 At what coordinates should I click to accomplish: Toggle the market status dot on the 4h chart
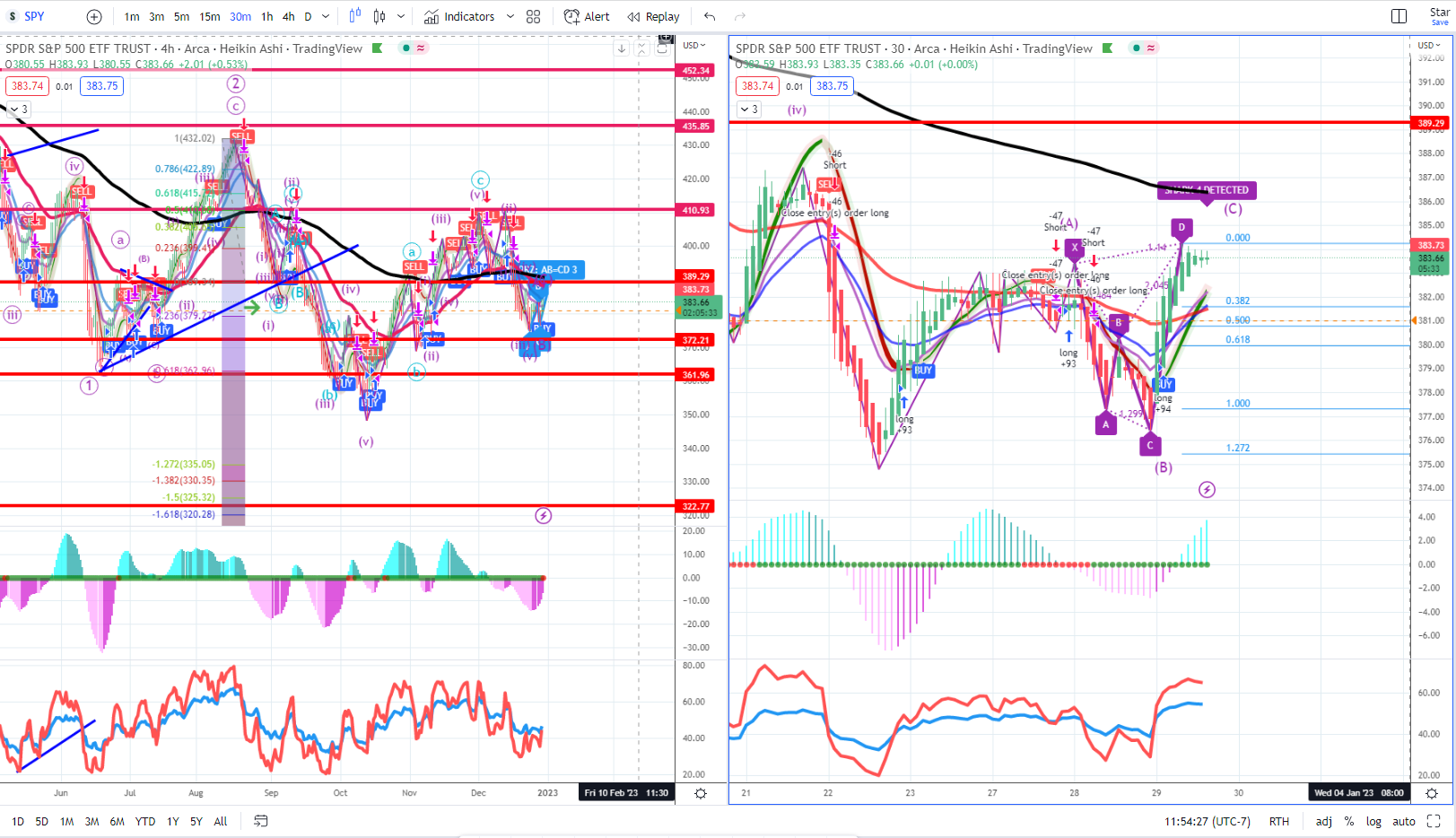point(406,48)
